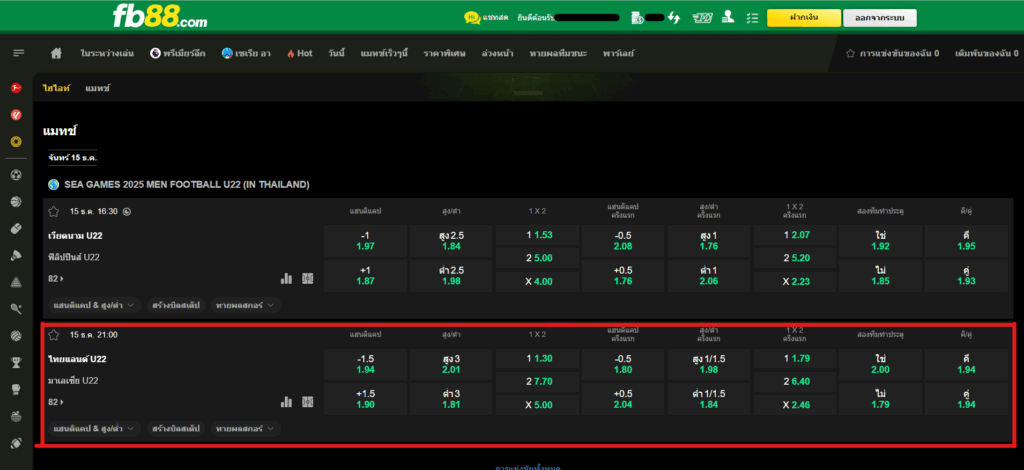This screenshot has height=470, width=1024.
Task: Select the badminton shuttlecock icon
Action: (16, 255)
